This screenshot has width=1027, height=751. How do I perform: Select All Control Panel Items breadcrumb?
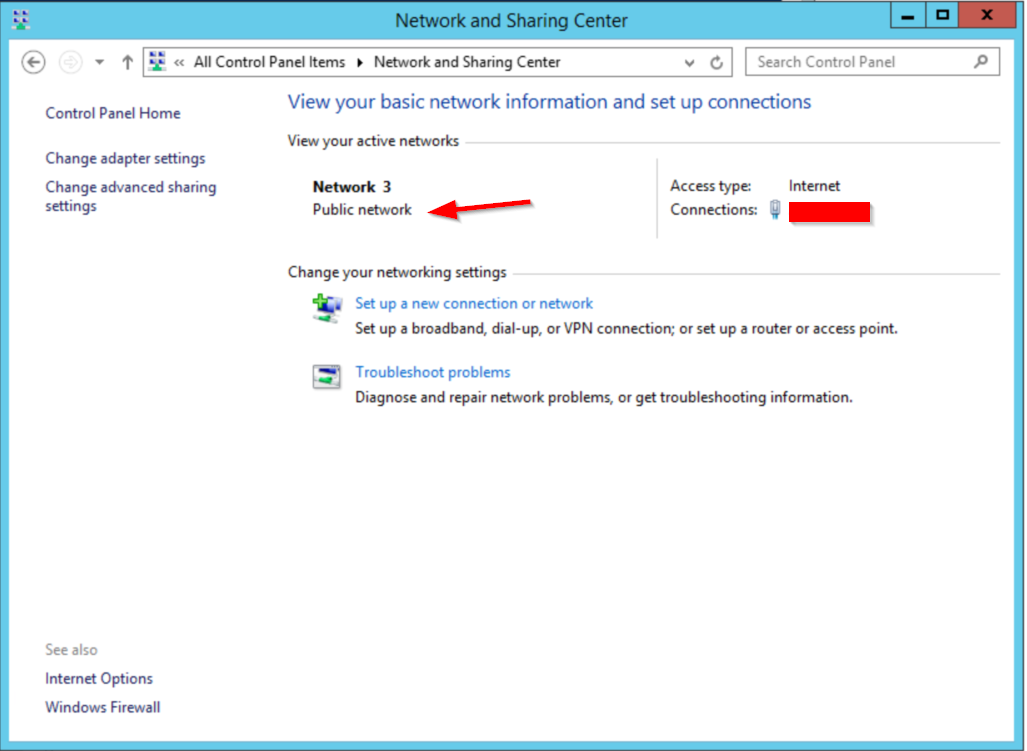click(269, 62)
